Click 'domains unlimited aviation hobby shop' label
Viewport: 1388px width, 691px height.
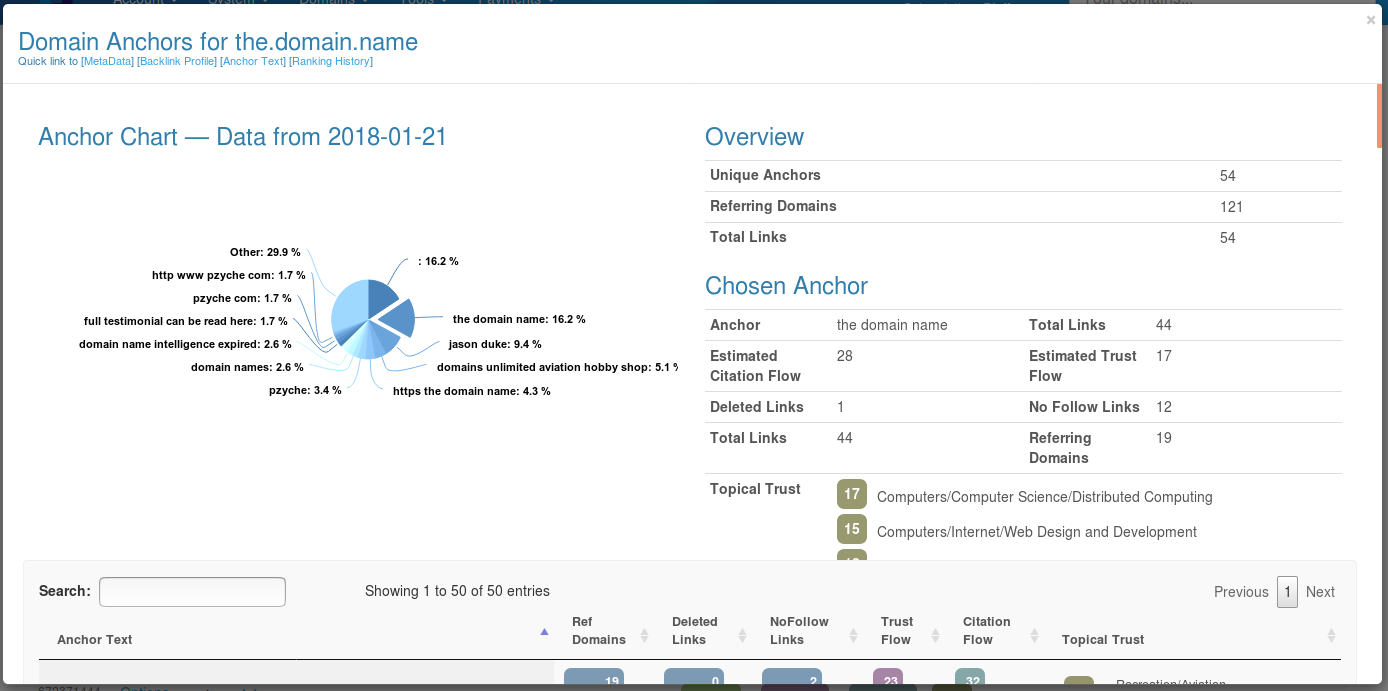[556, 367]
